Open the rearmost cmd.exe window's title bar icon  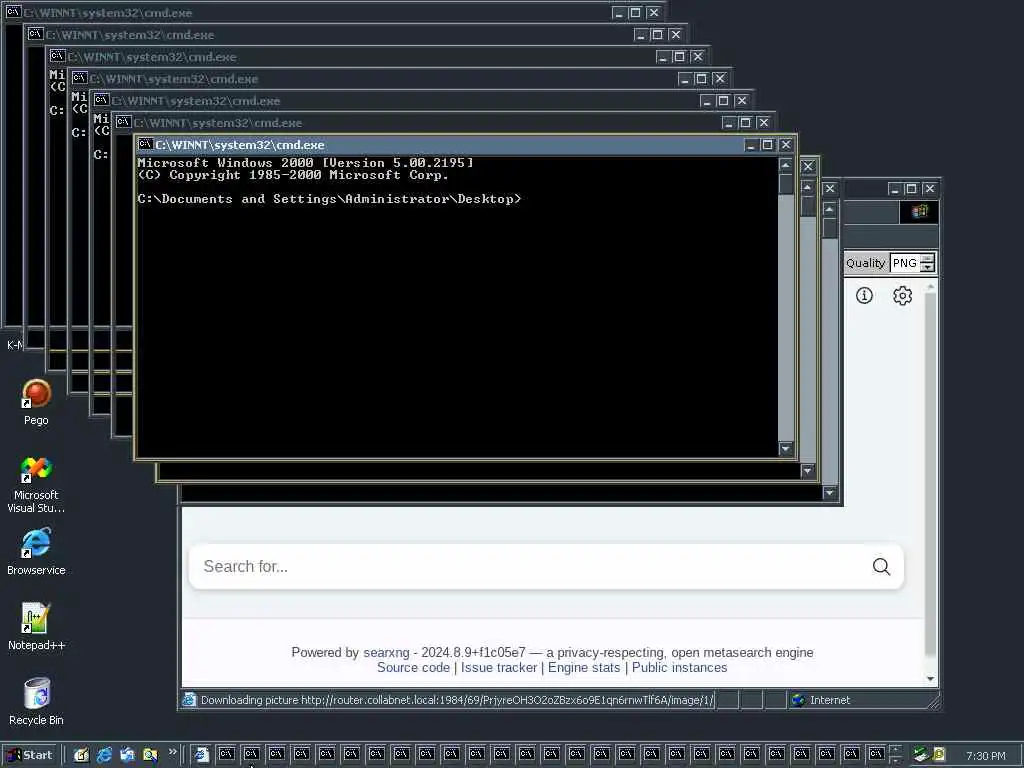(13, 12)
